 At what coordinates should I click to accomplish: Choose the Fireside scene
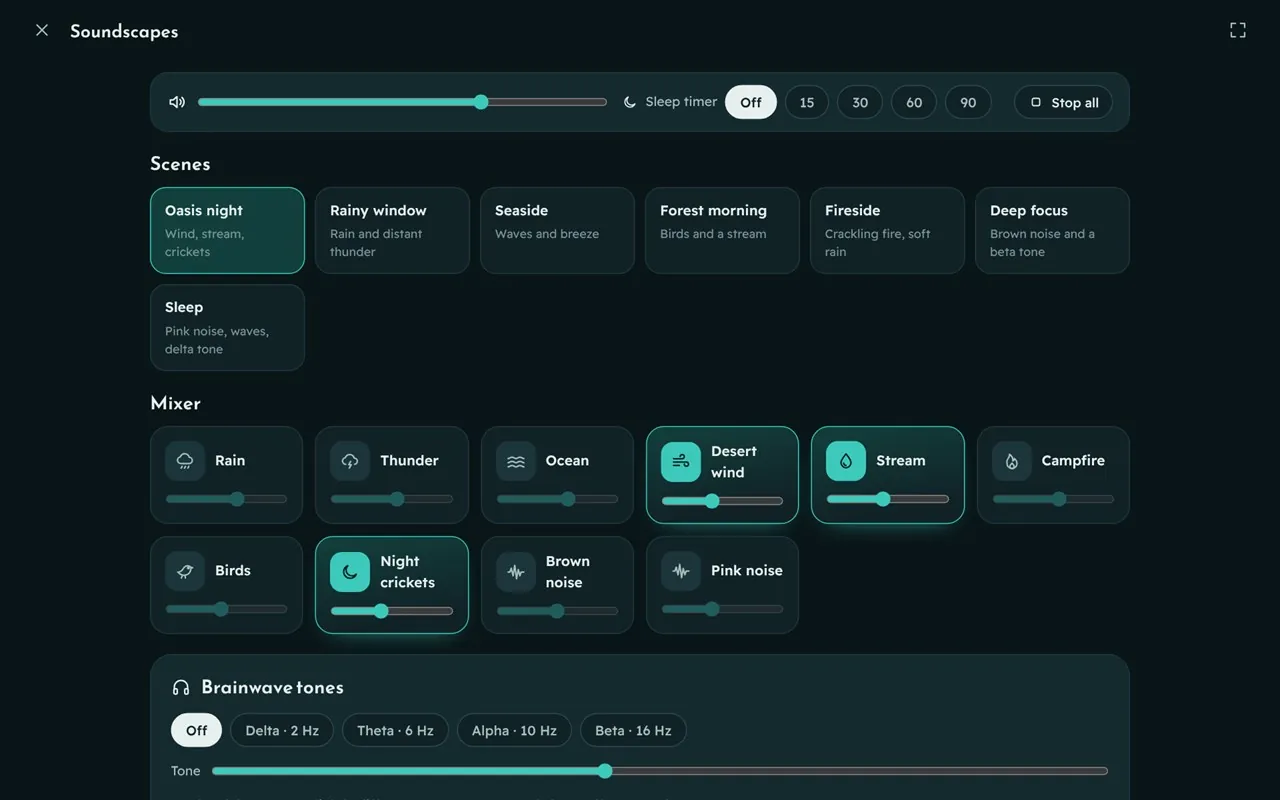887,230
